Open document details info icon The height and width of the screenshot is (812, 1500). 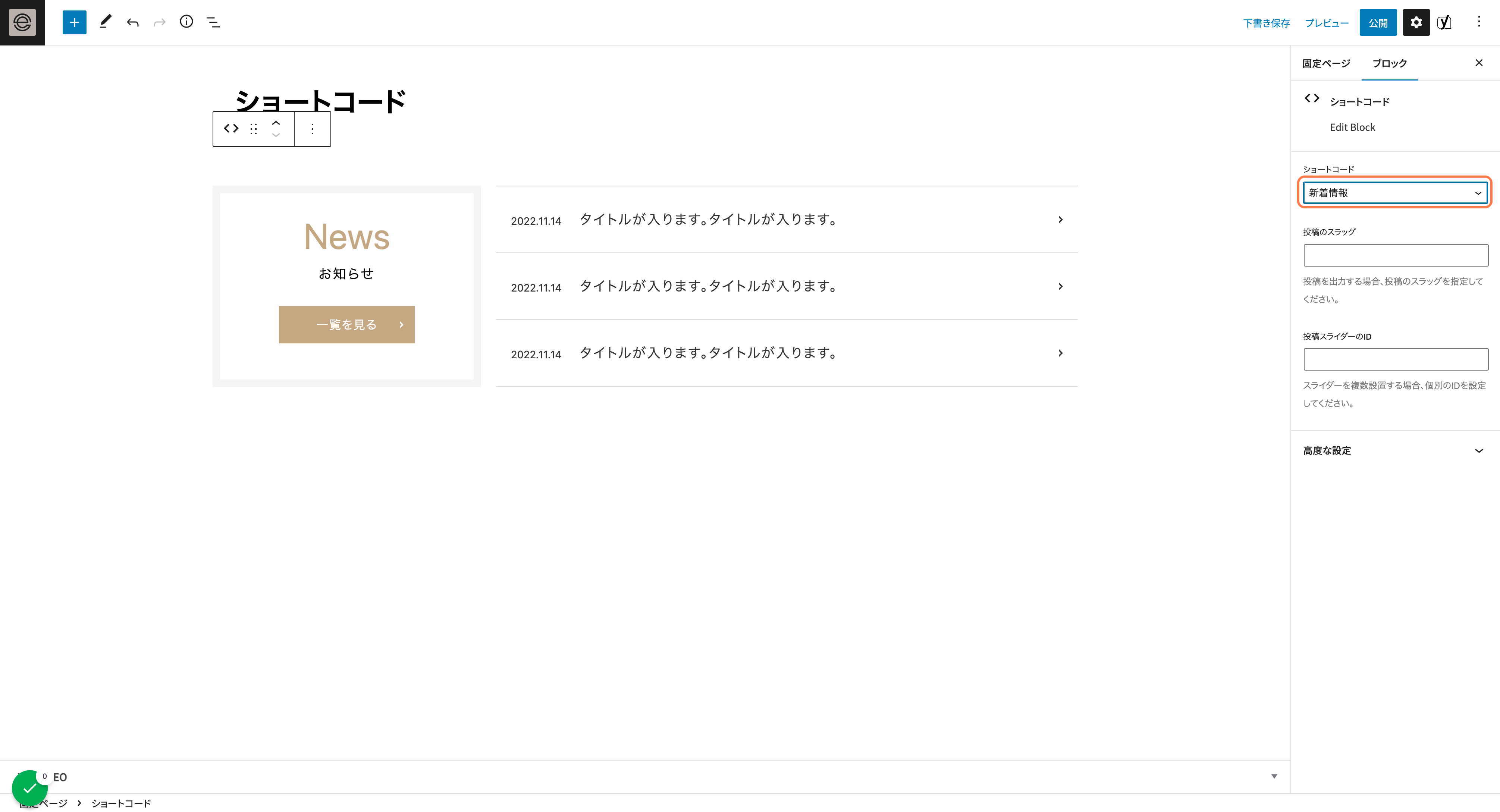pos(186,22)
